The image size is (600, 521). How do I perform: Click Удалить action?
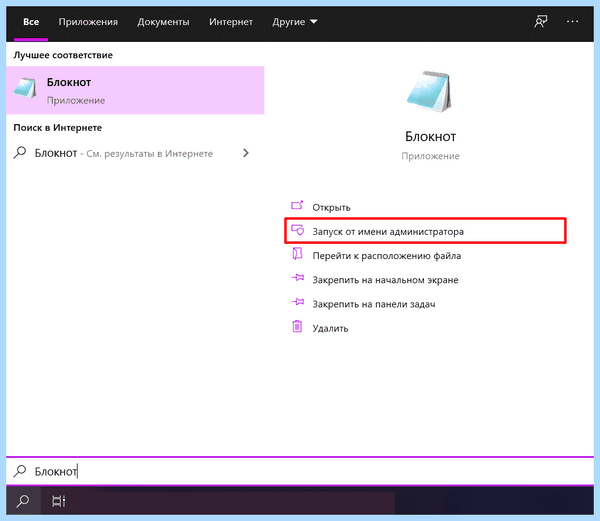click(x=330, y=328)
